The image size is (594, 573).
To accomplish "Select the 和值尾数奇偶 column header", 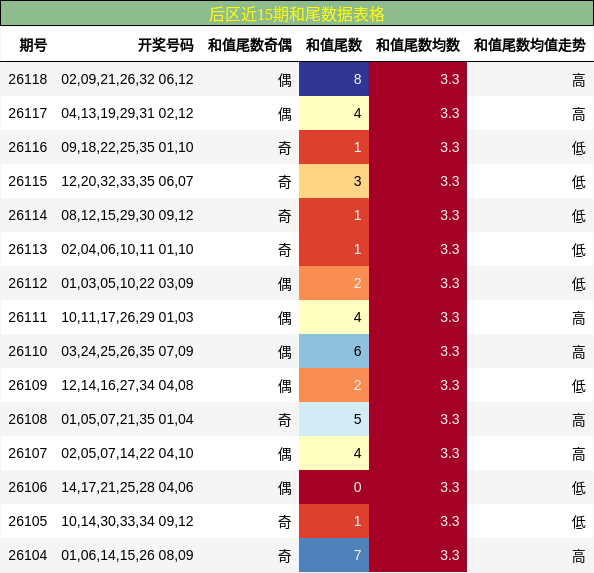I will tap(250, 45).
